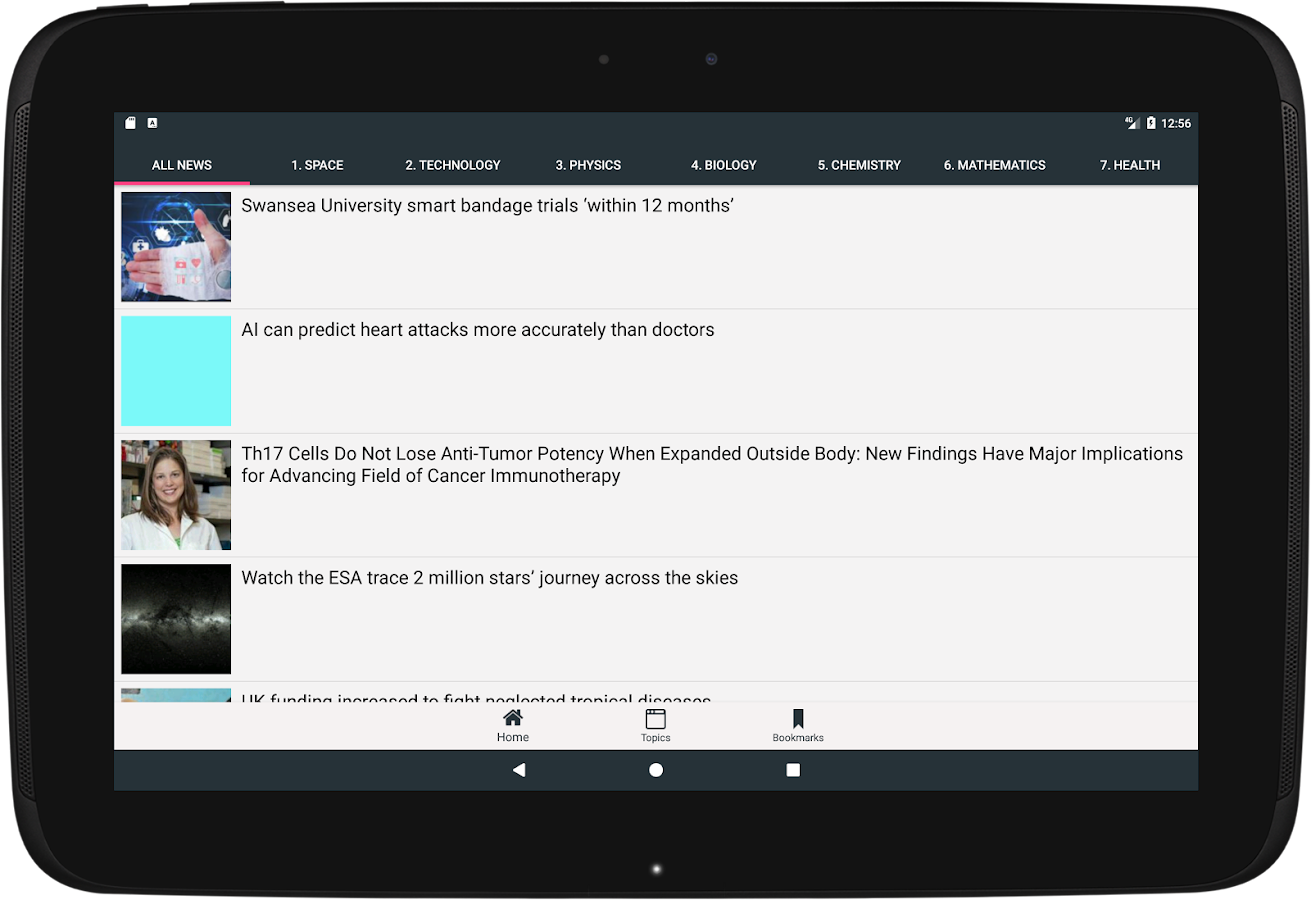
Task: Open recent apps with the square button
Action: point(793,770)
